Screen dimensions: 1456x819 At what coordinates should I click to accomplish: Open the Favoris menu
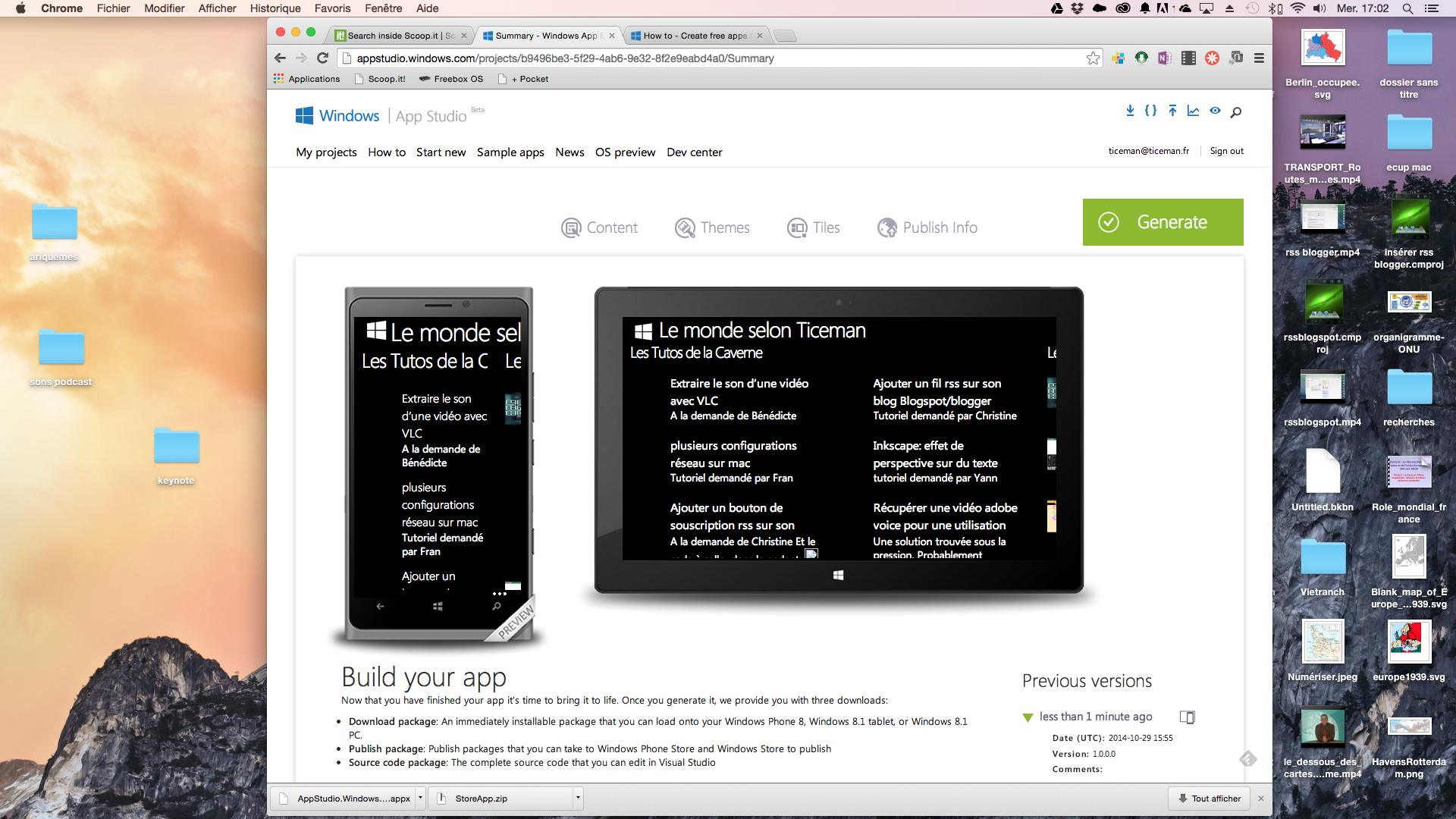pos(332,8)
